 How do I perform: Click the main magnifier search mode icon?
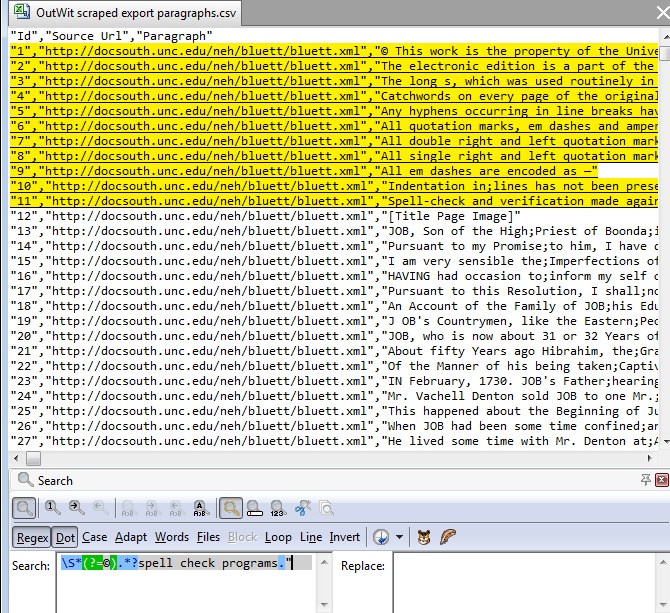point(24,508)
